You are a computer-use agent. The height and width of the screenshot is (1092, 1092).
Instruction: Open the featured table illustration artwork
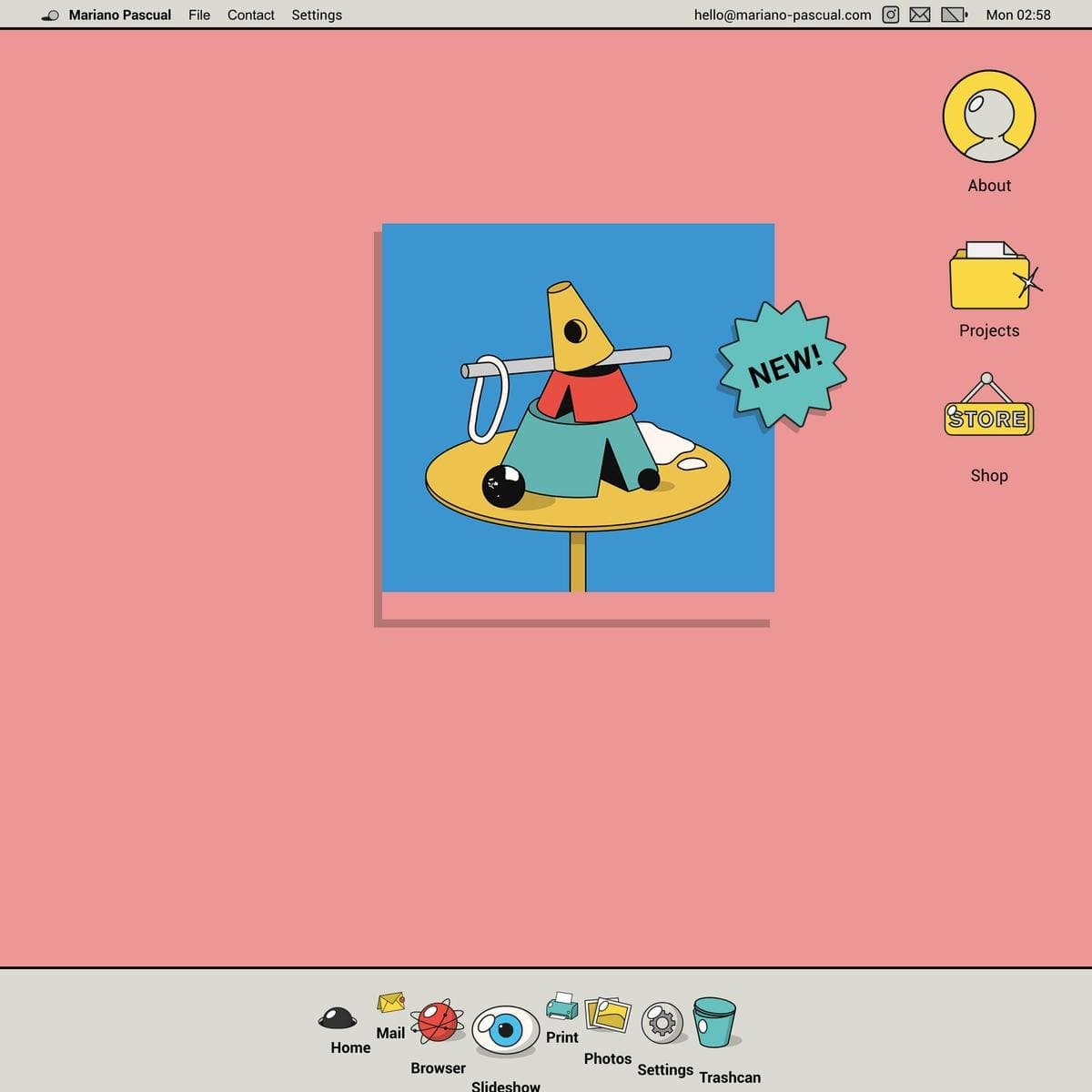(578, 408)
